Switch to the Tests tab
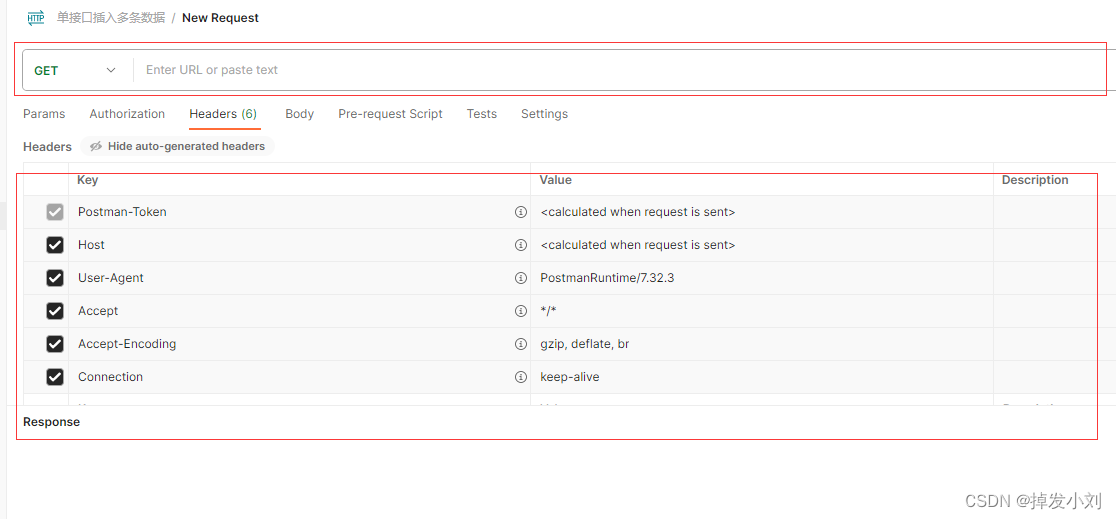 [x=482, y=114]
